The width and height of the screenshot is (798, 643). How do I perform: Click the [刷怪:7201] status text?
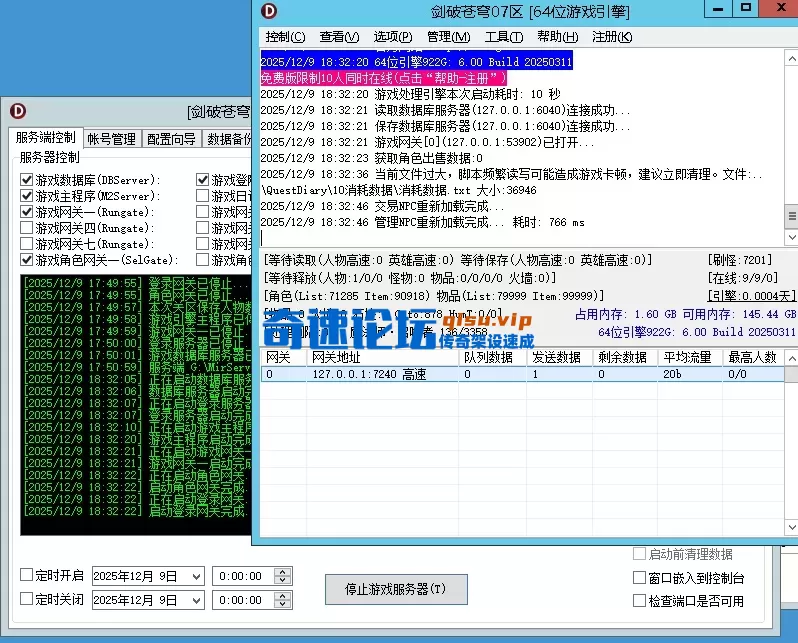pyautogui.click(x=739, y=260)
